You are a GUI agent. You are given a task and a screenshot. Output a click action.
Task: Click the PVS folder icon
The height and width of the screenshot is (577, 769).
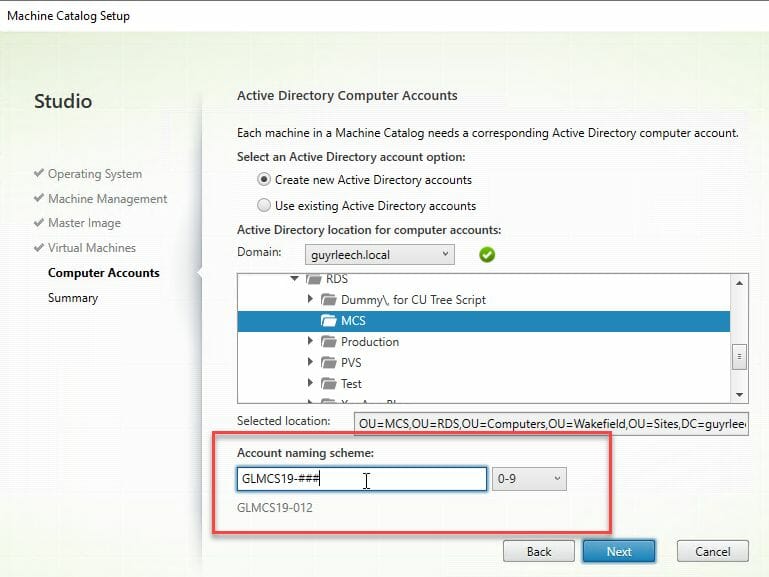(x=329, y=362)
